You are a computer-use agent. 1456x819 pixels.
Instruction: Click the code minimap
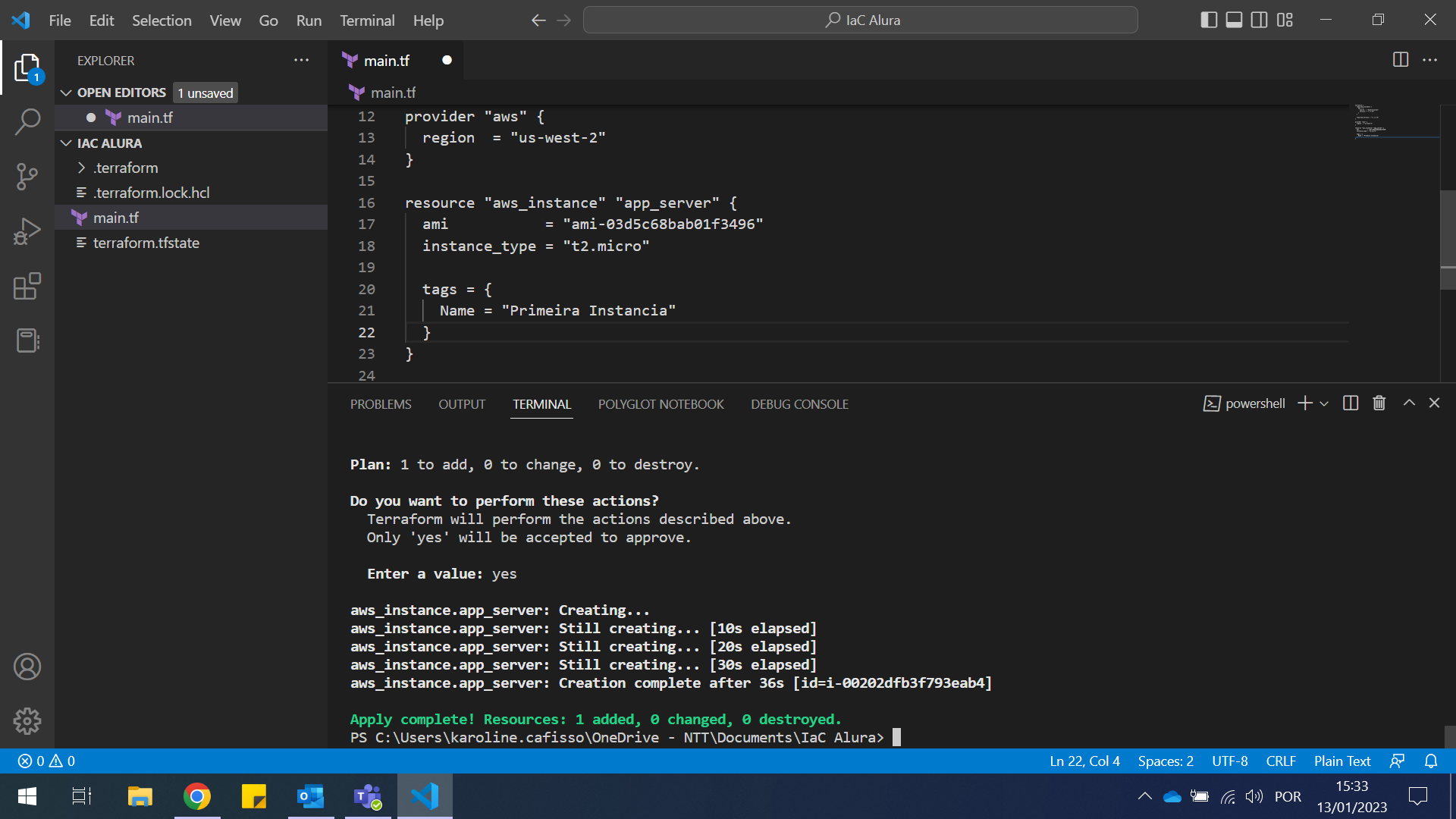pyautogui.click(x=1396, y=121)
